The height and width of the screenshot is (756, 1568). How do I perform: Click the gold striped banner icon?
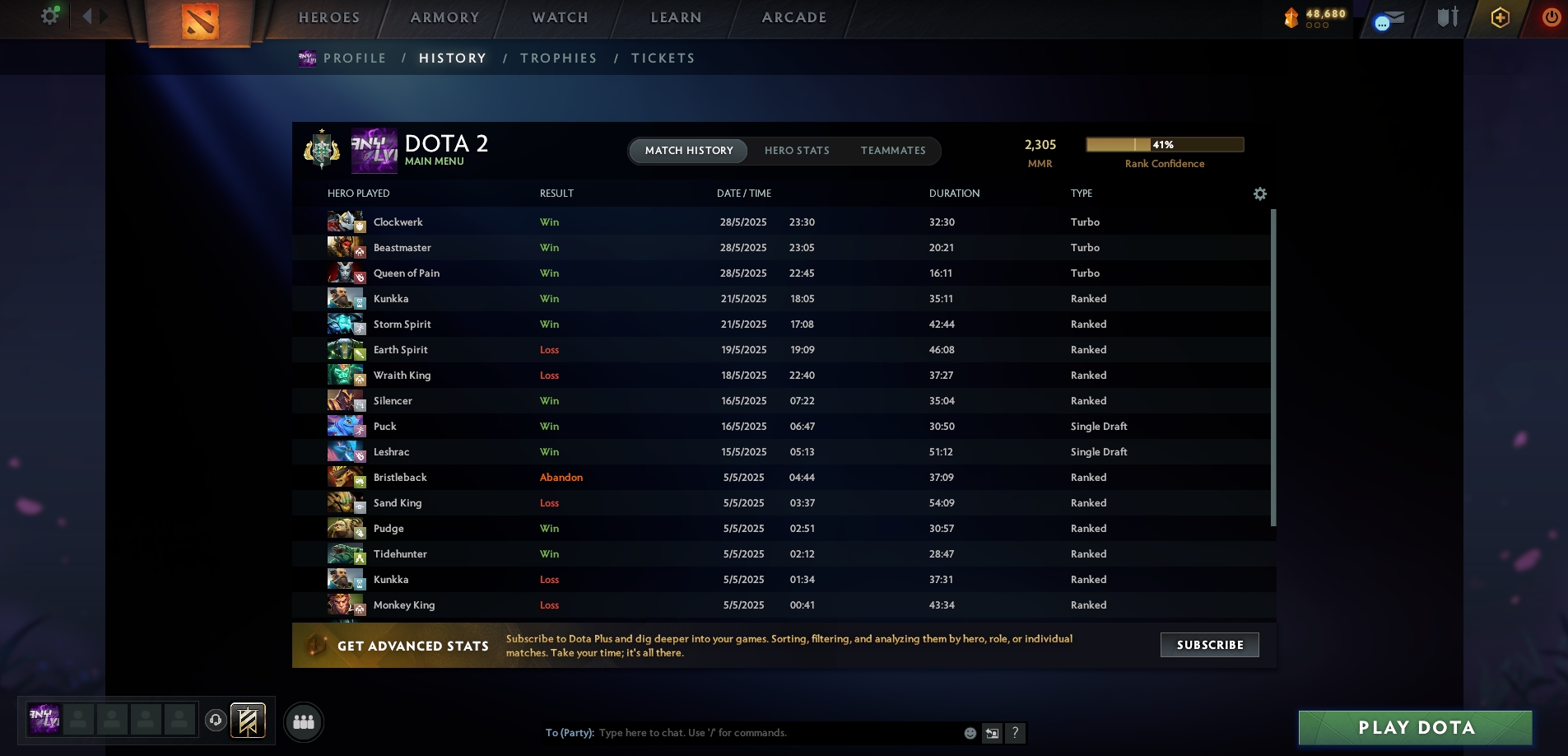tap(248, 721)
